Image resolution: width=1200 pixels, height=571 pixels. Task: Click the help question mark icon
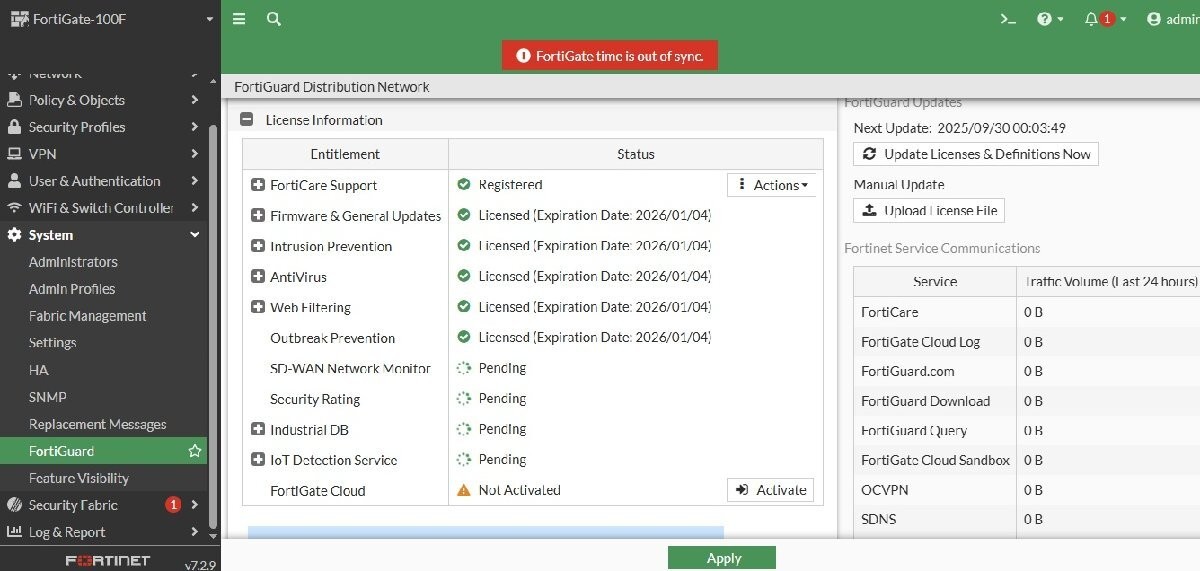point(1044,19)
